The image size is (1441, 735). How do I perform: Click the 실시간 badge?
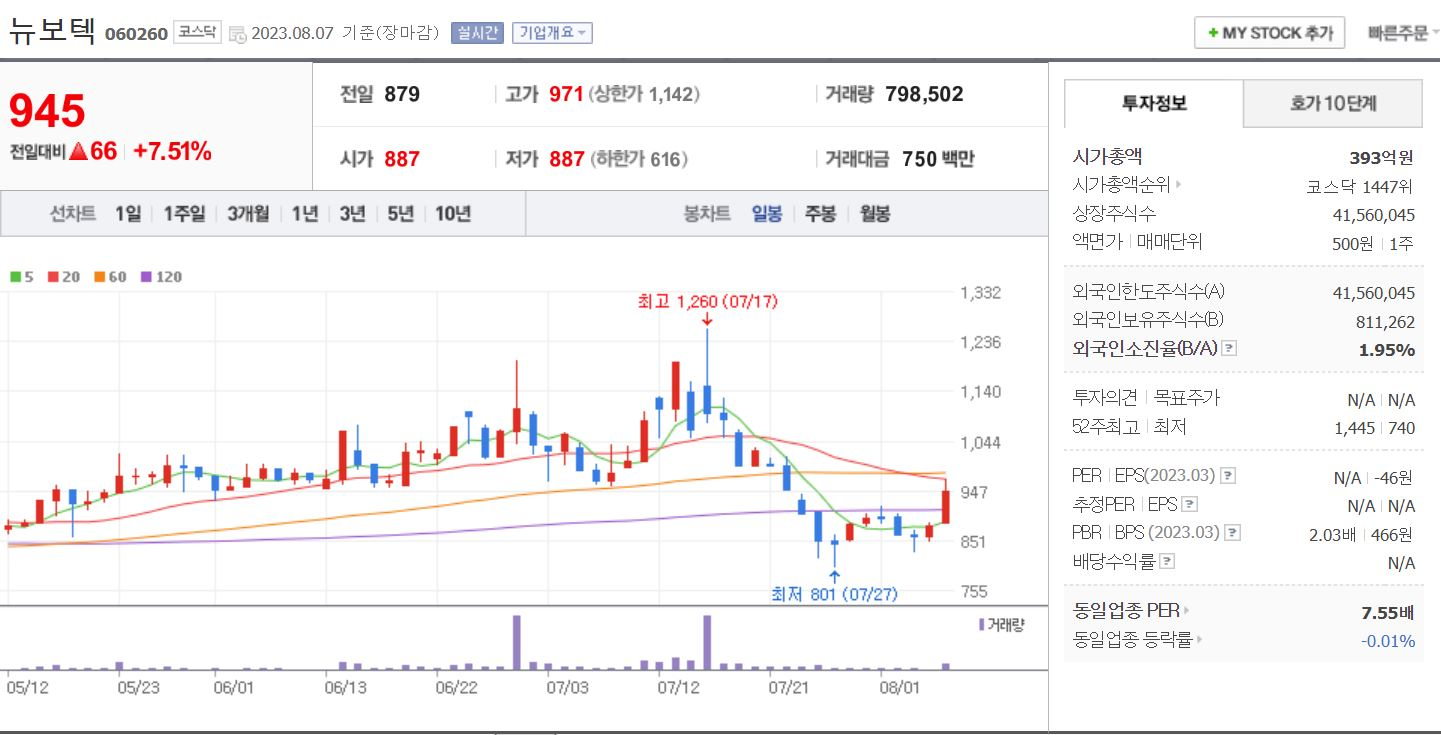pyautogui.click(x=477, y=33)
